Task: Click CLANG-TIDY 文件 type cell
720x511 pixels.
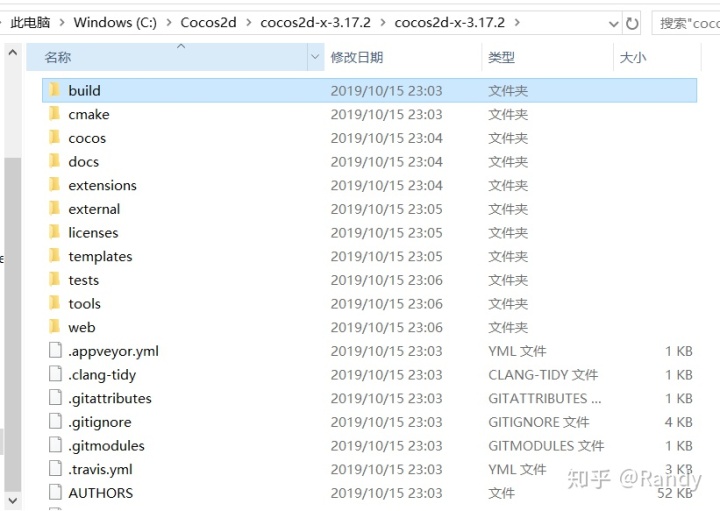Action: pyautogui.click(x=543, y=375)
